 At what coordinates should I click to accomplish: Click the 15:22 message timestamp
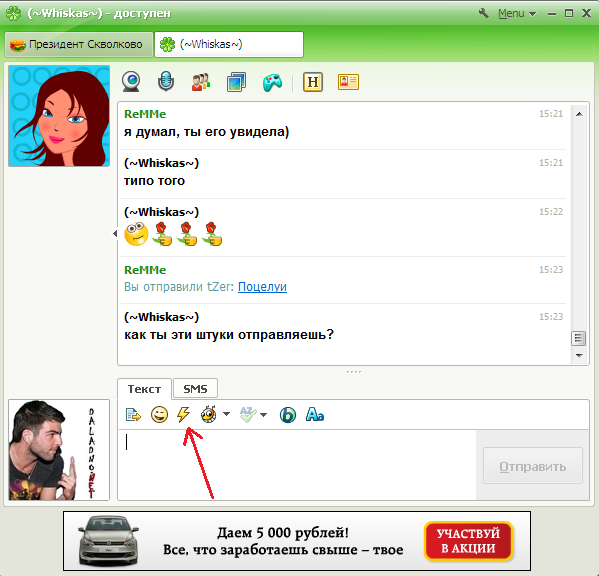[x=551, y=212]
